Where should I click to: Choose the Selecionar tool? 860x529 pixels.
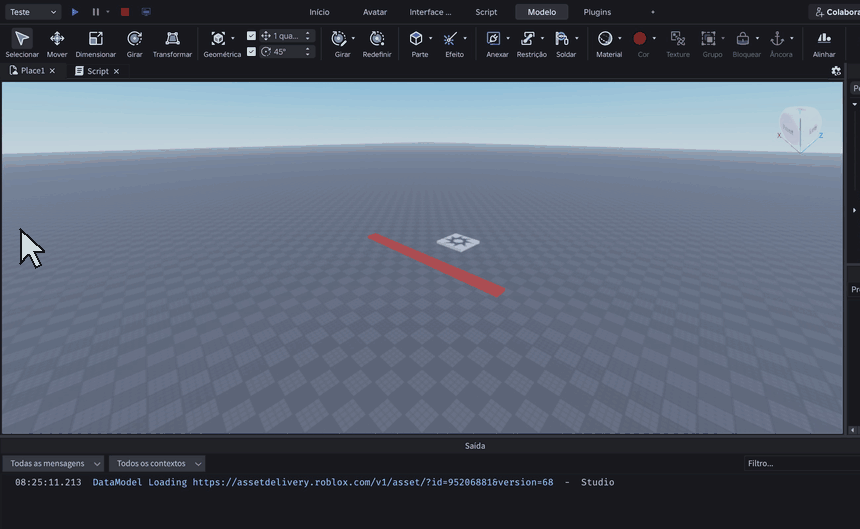[22, 43]
